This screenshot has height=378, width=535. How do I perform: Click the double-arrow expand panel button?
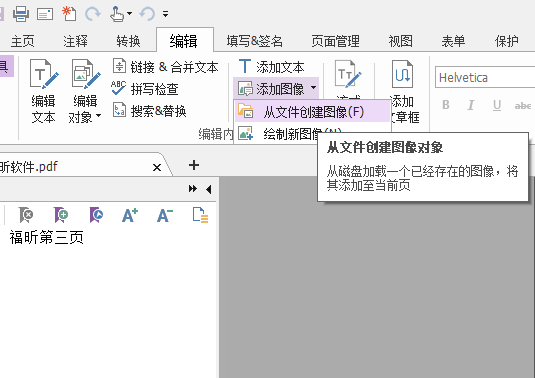pos(193,189)
